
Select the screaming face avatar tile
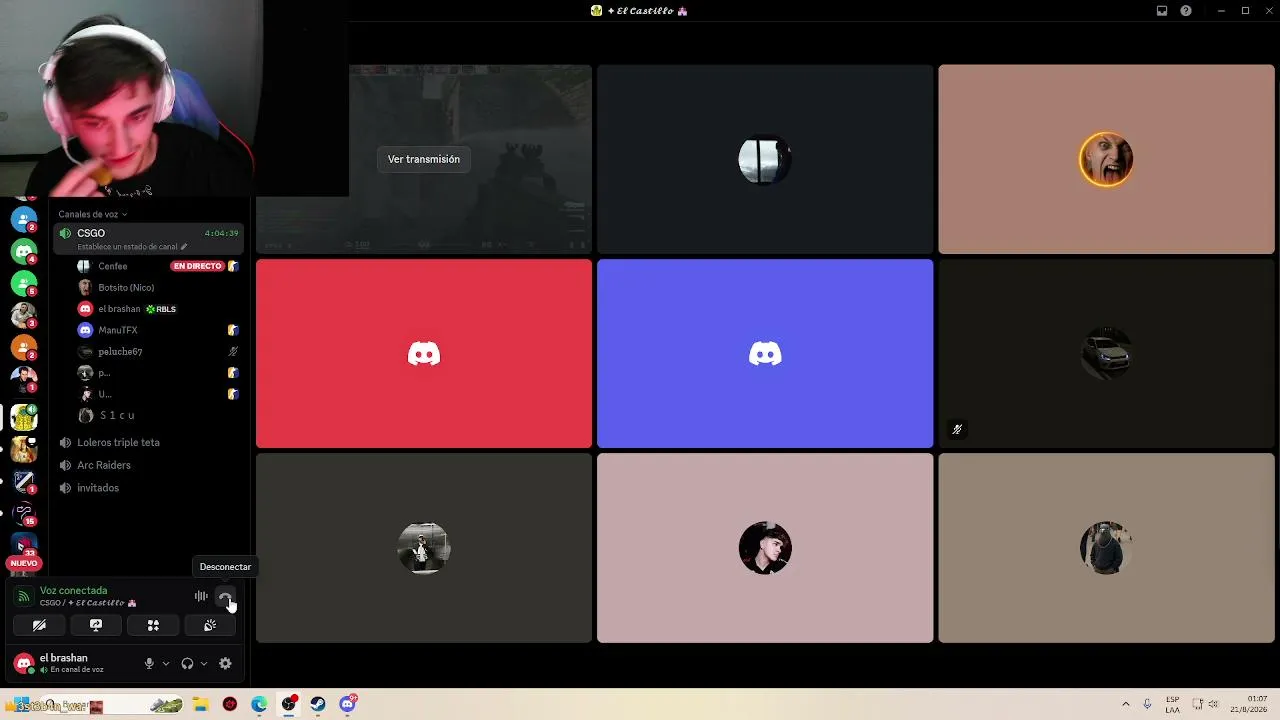point(1106,160)
